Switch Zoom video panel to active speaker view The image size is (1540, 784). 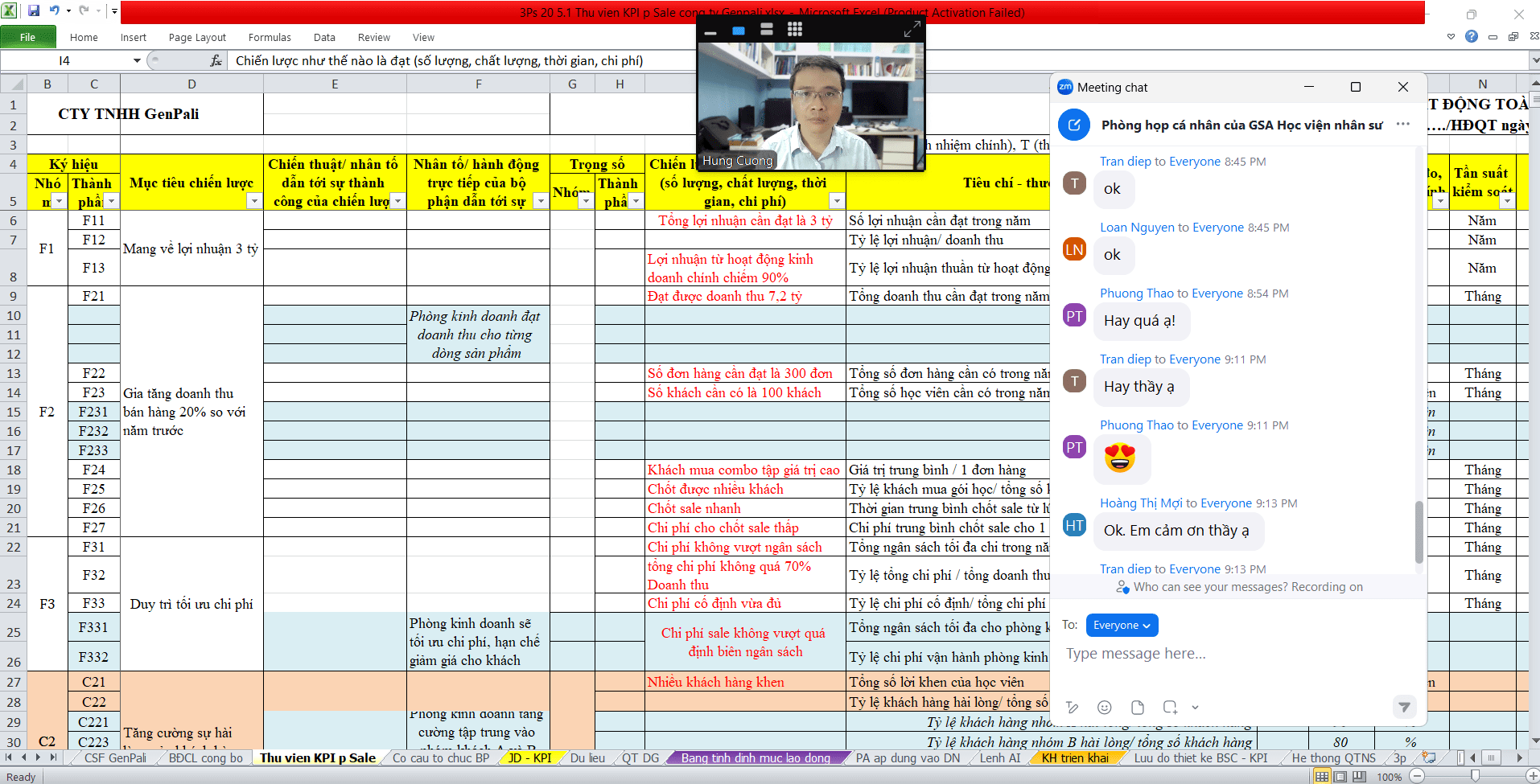738,31
